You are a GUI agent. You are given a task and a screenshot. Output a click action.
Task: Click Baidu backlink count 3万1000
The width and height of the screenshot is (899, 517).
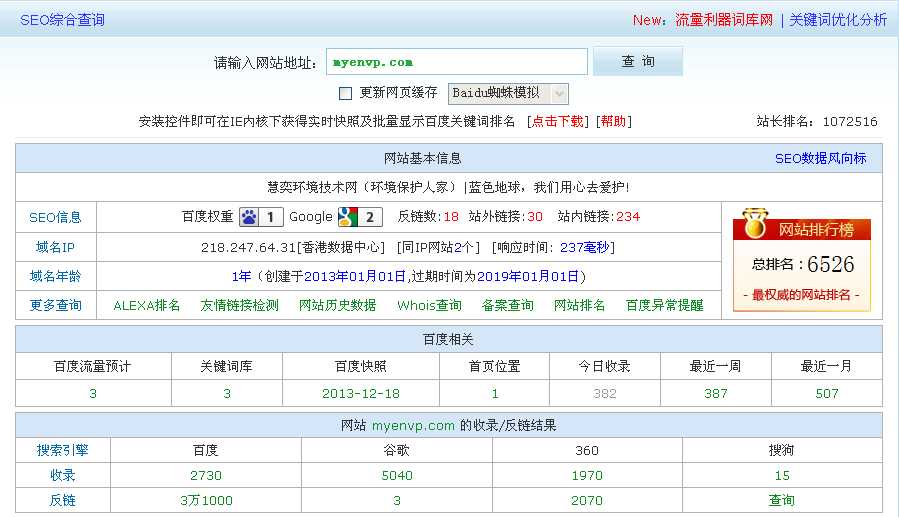206,501
